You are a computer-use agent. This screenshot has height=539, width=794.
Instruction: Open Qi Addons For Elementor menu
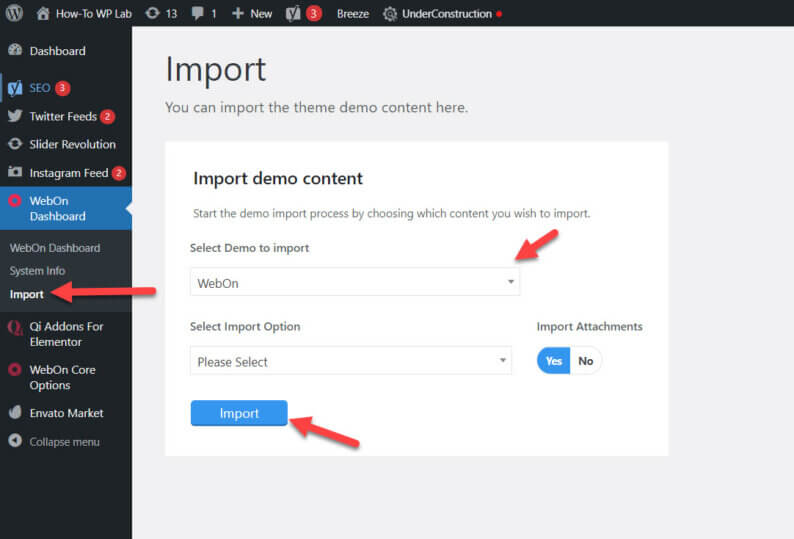66,334
